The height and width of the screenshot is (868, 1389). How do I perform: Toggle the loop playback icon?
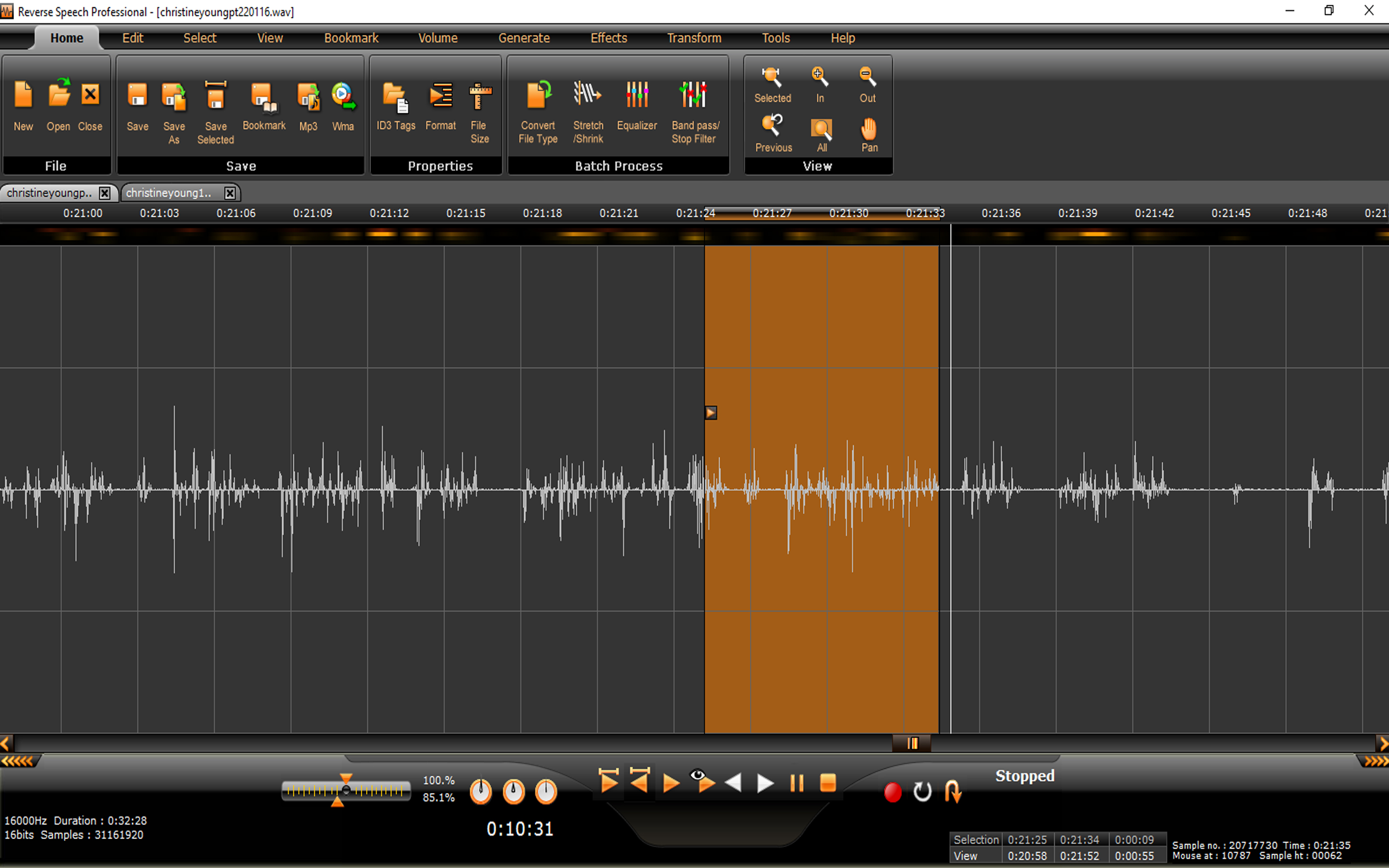[x=922, y=792]
